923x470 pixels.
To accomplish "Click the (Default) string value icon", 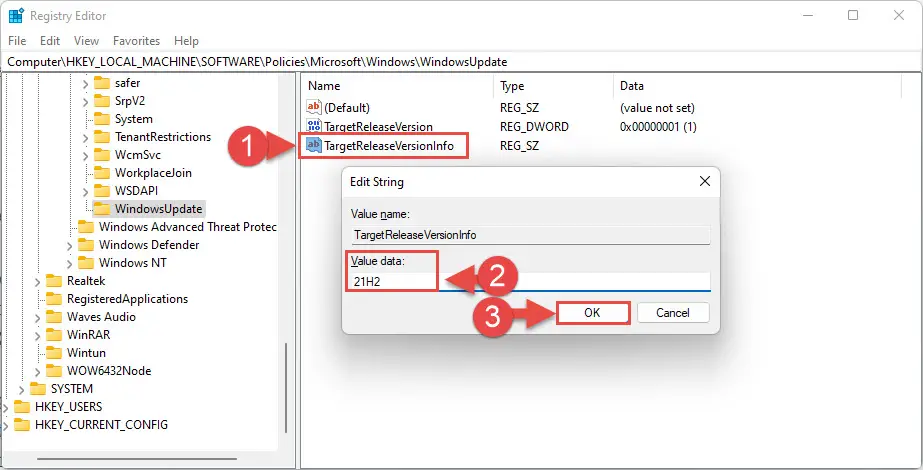I will (x=314, y=107).
